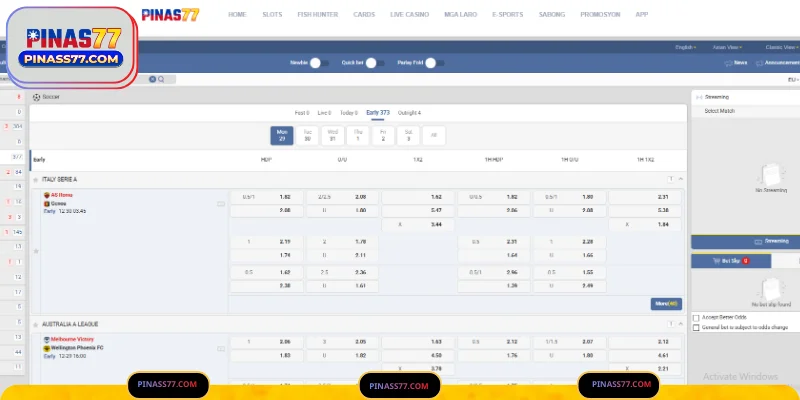Toggle the Quick bet switch
This screenshot has height=400, width=800.
tap(376, 63)
